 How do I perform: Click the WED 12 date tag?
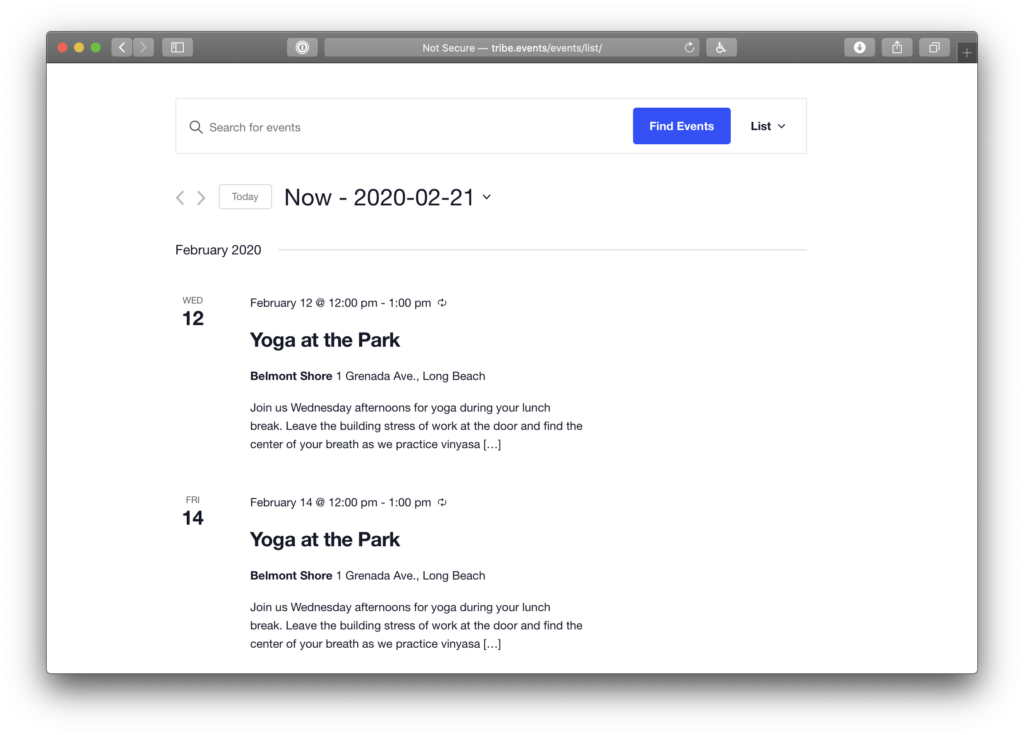click(193, 311)
